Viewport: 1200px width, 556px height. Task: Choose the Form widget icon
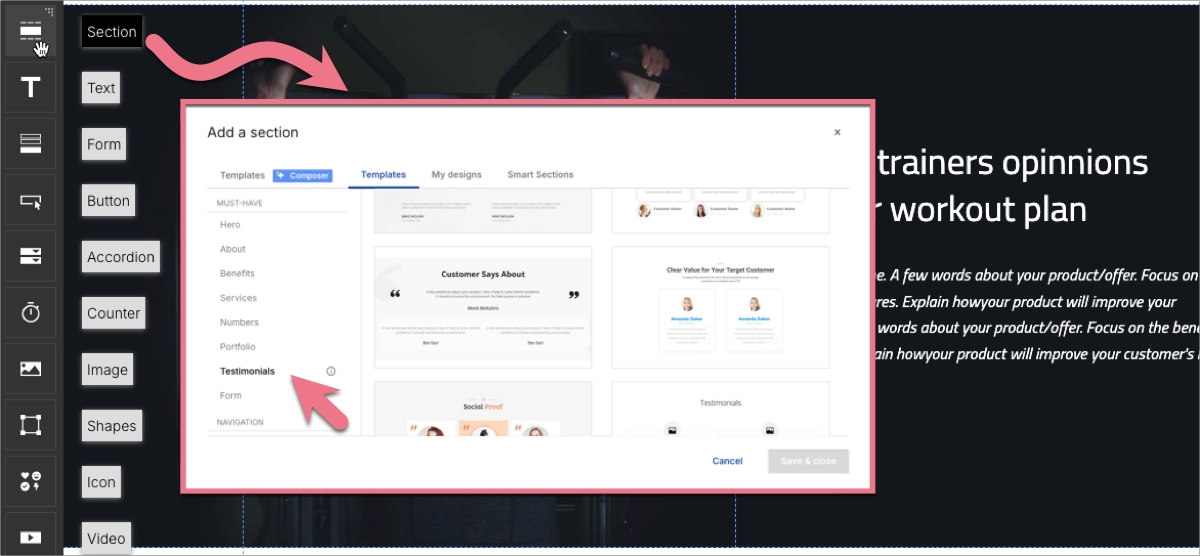(x=30, y=144)
